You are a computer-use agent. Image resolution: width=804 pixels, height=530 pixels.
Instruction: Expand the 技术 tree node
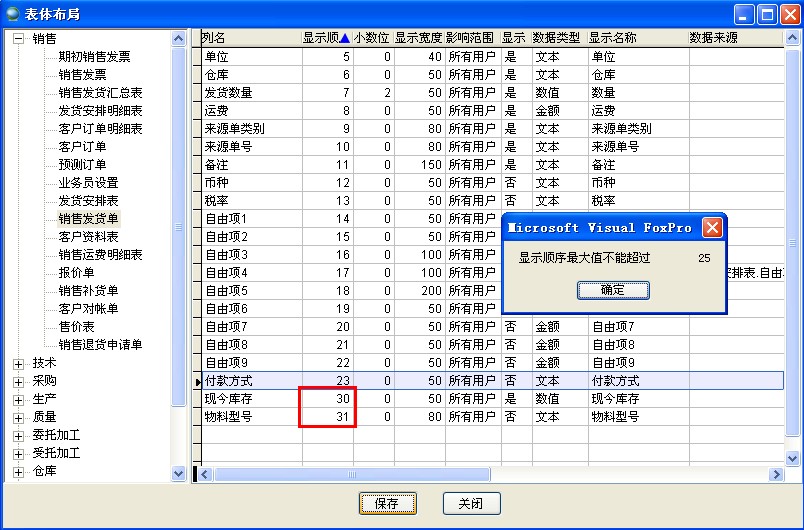(x=18, y=363)
